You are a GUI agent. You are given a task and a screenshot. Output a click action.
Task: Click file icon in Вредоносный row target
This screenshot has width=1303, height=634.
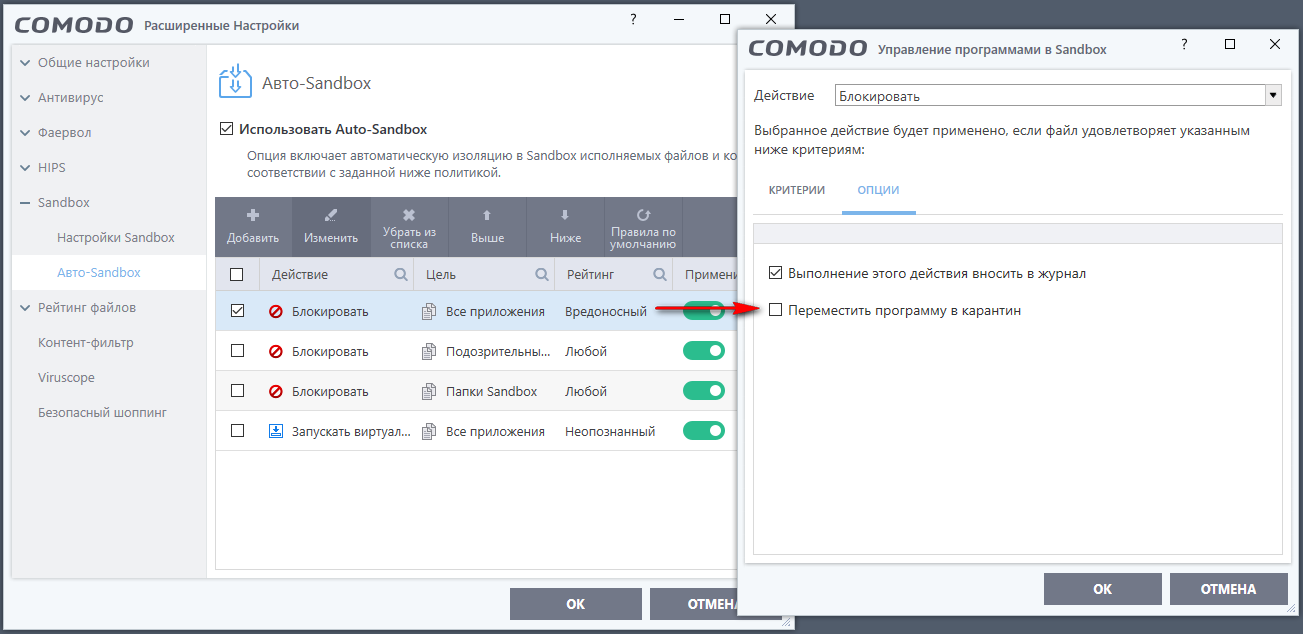tap(429, 312)
